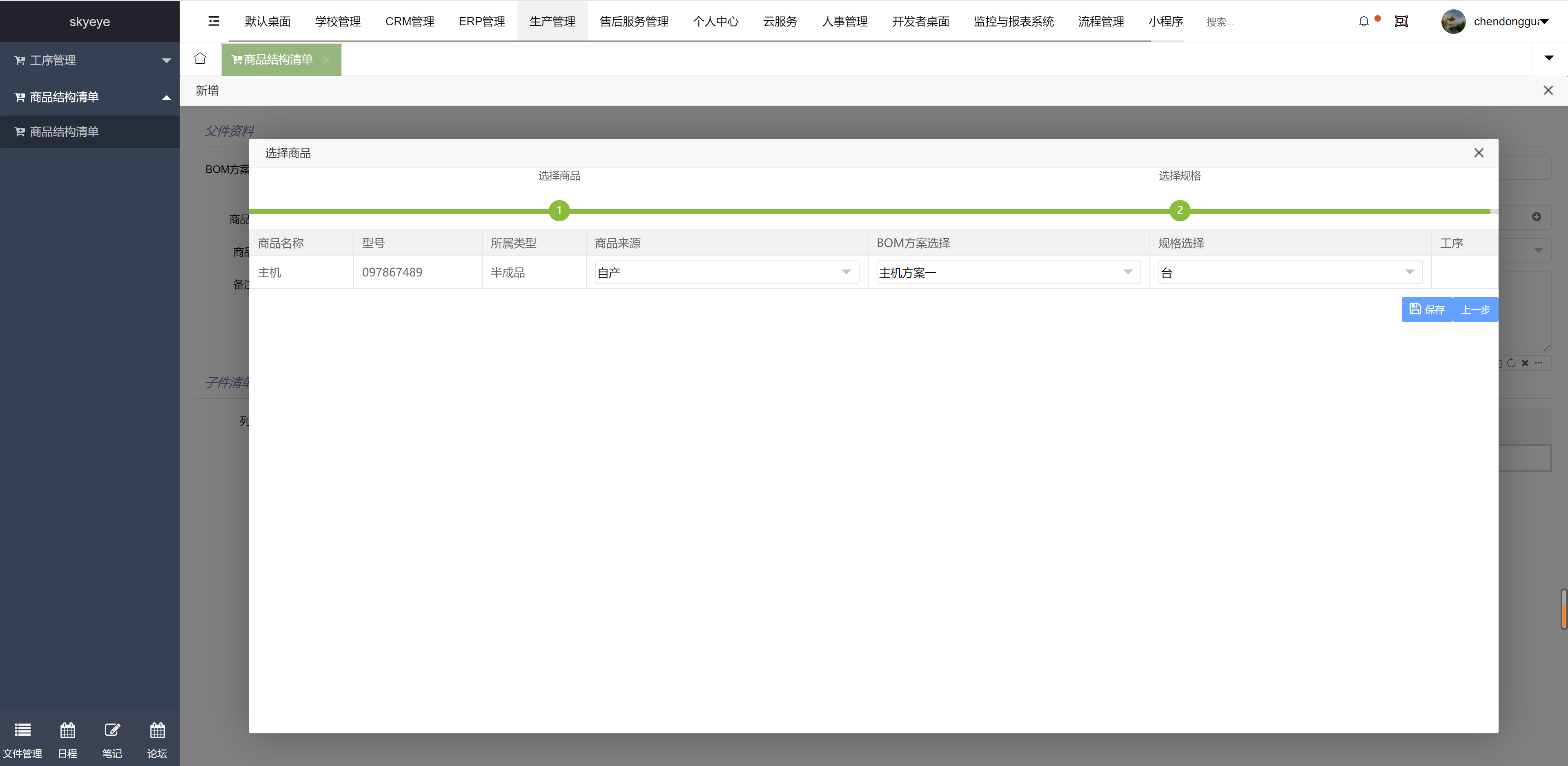Click the 主机 product name cell
The image size is (1568, 766).
tap(301, 272)
